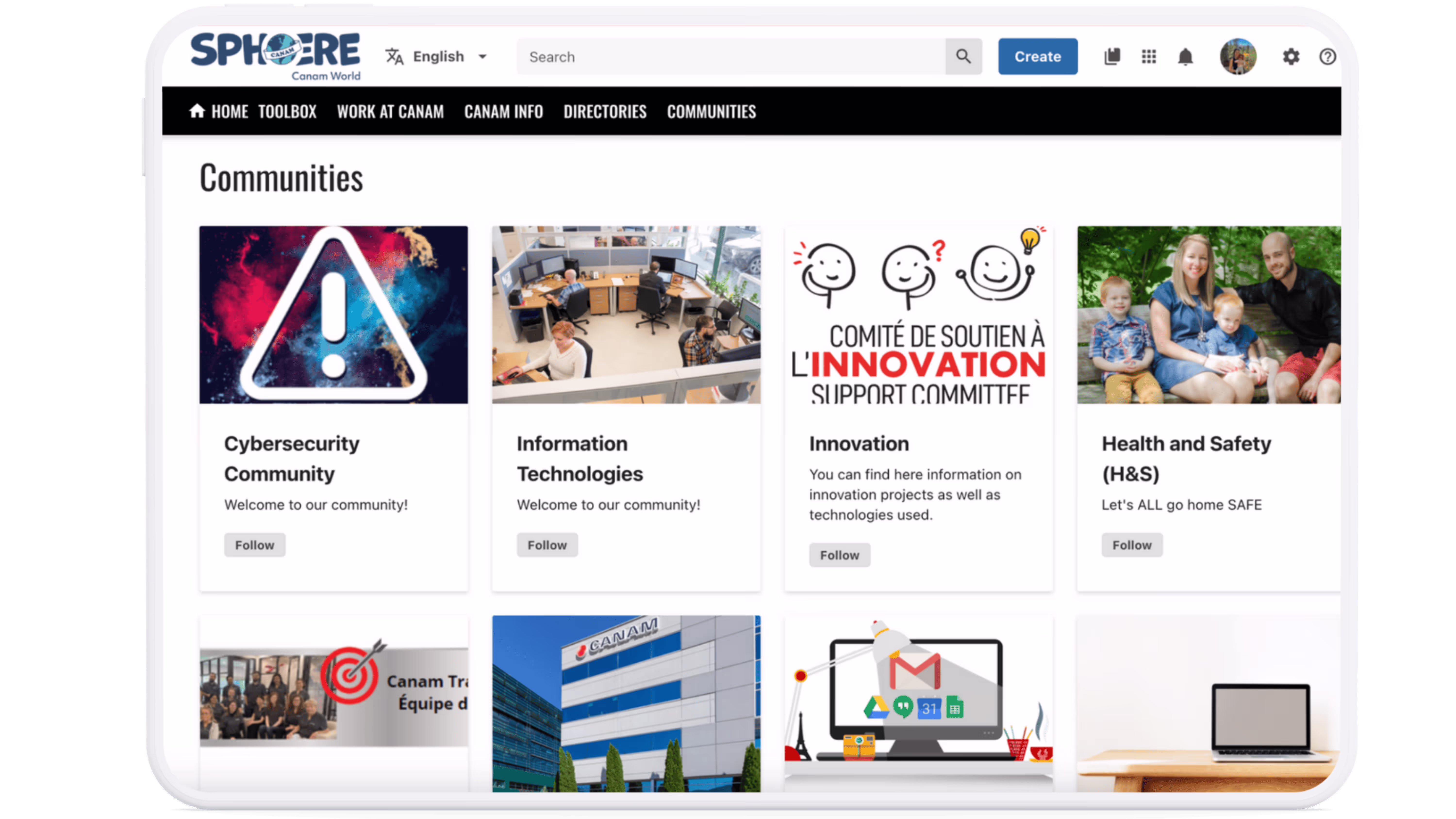Open the Communities menu
Screen dimensions: 1456x819
pyautogui.click(x=711, y=111)
